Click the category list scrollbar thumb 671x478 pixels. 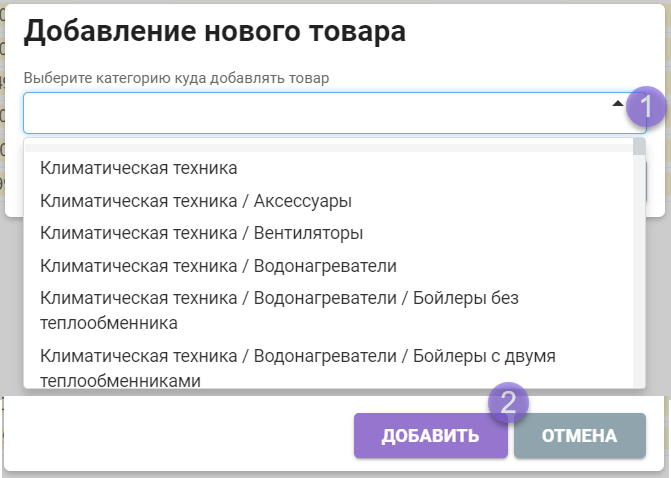click(639, 148)
